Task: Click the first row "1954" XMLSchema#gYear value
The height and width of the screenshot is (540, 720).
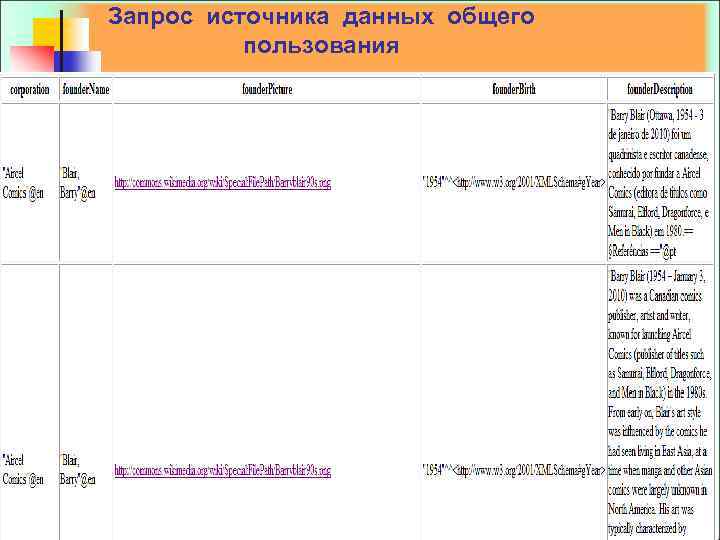Action: (513, 183)
